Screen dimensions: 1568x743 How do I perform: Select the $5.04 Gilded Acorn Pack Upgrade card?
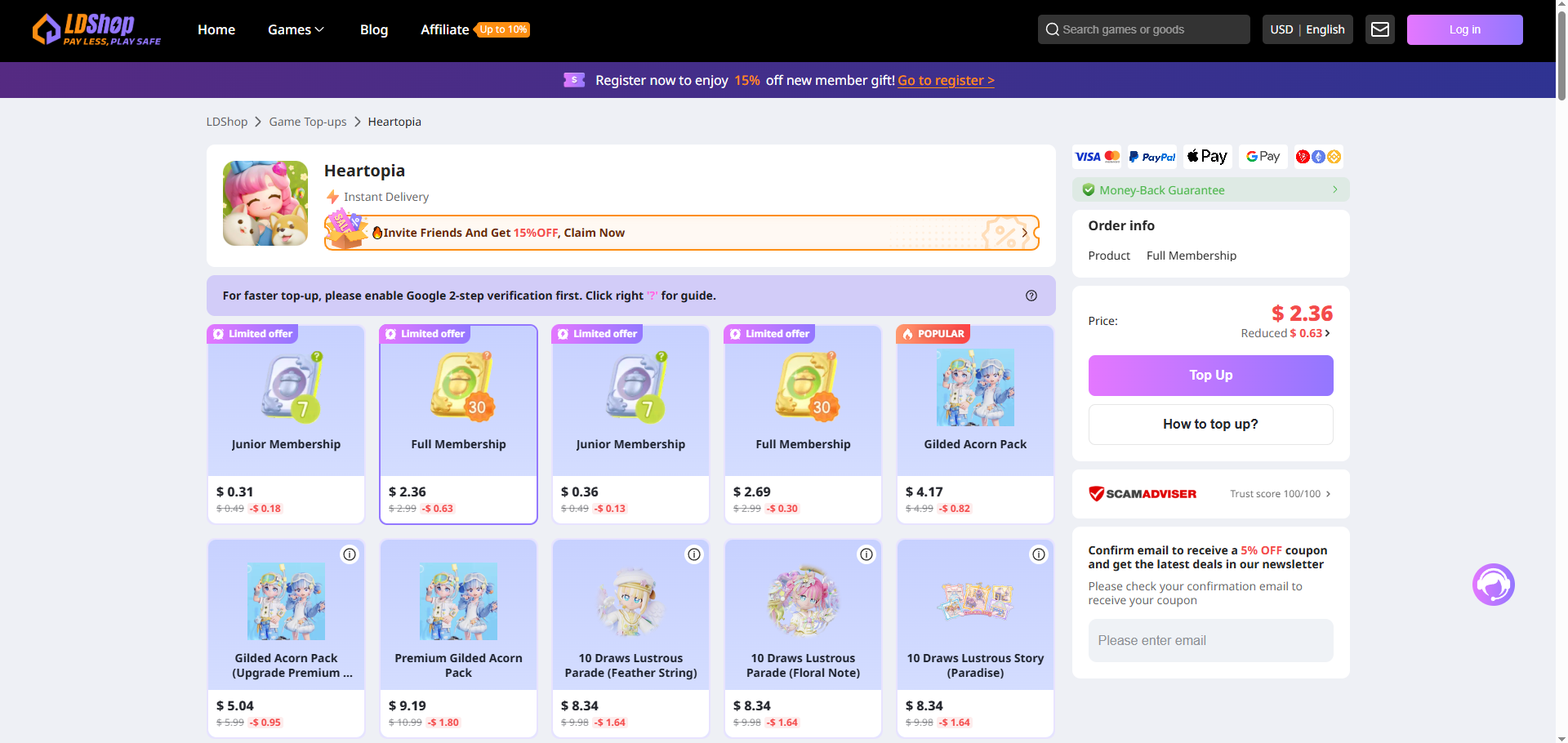click(x=286, y=638)
